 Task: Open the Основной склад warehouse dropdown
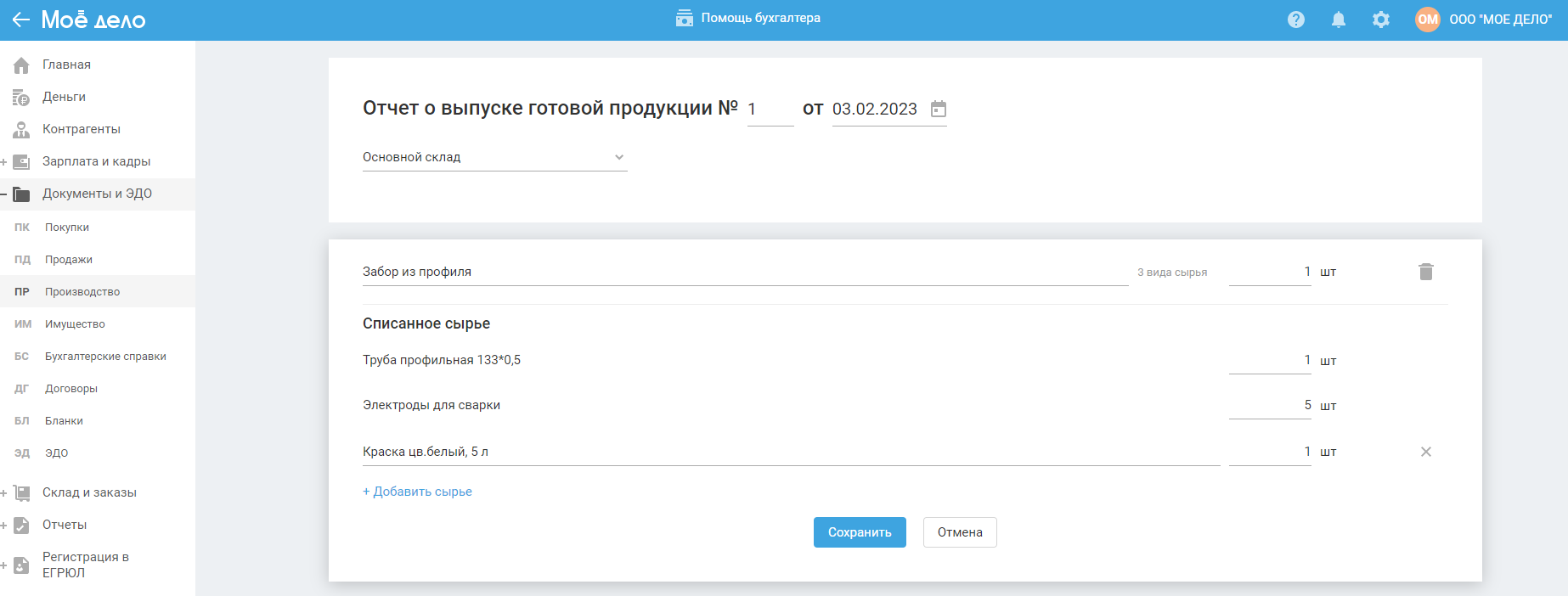(x=494, y=157)
